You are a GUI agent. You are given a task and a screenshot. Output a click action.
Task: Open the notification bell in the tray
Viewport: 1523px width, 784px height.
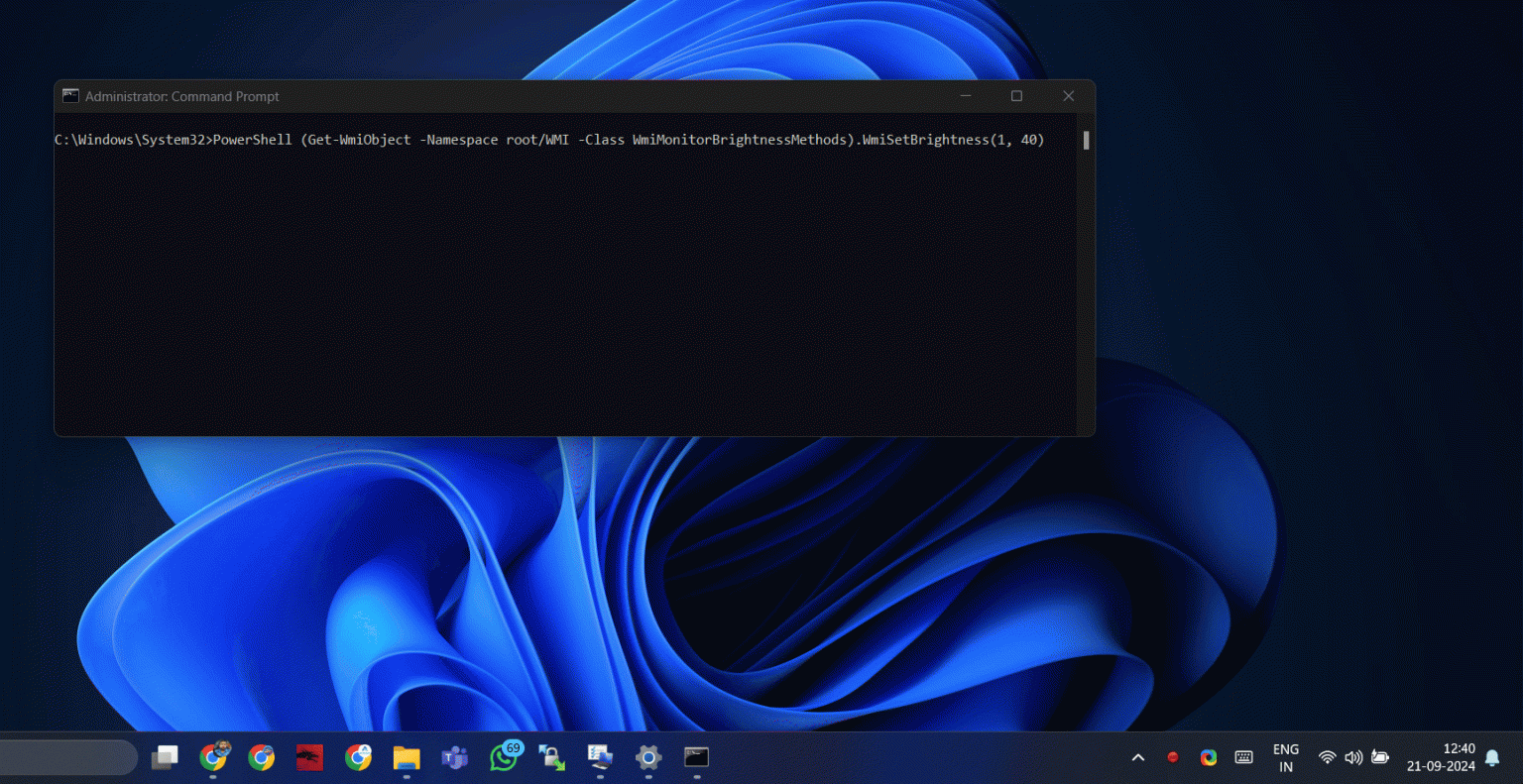coord(1493,757)
